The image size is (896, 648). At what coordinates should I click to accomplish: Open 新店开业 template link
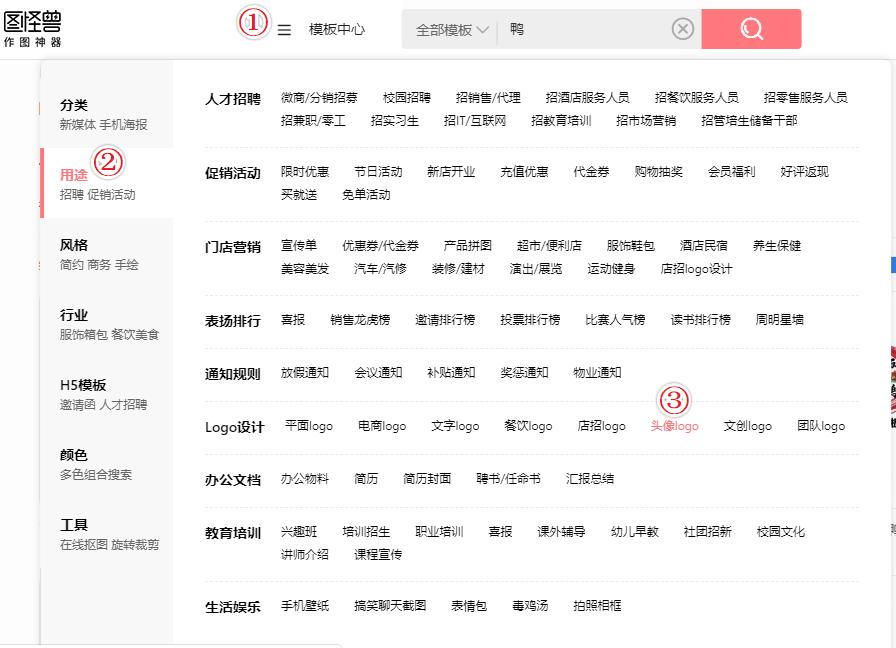coord(451,171)
